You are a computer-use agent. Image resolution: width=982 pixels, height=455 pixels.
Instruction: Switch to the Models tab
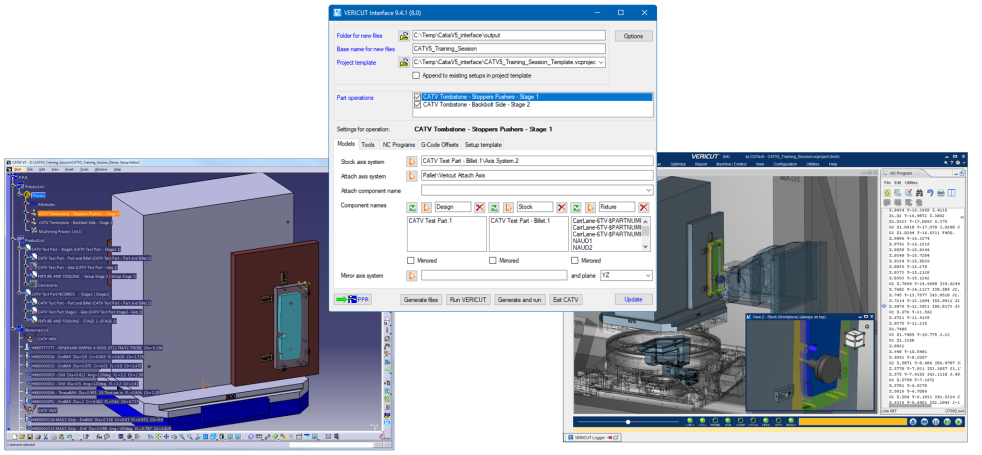coord(346,144)
